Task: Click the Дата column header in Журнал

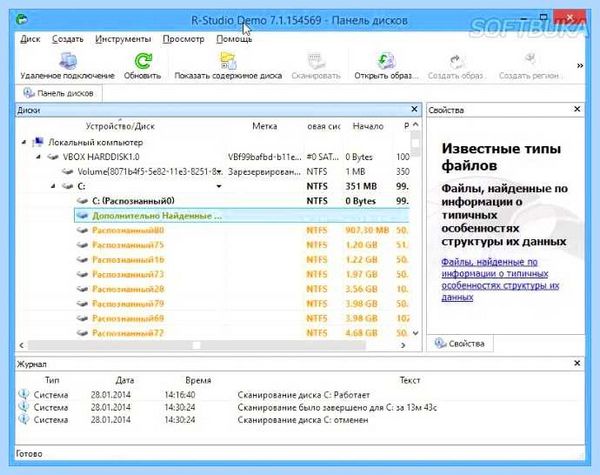Action: click(125, 380)
